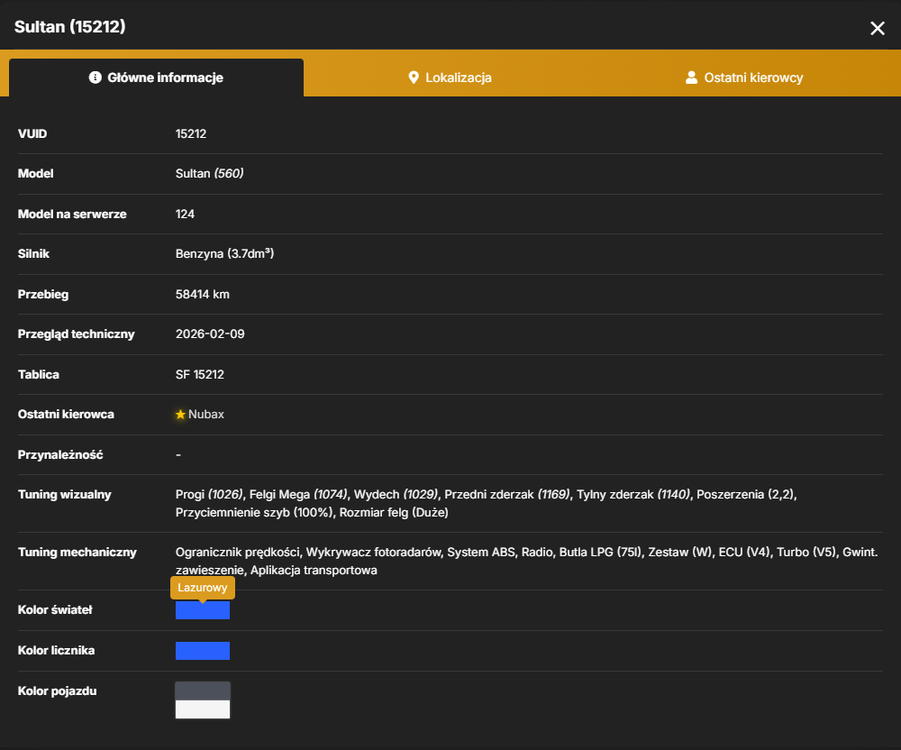Click the info icon on Główne informacje

pos(95,77)
